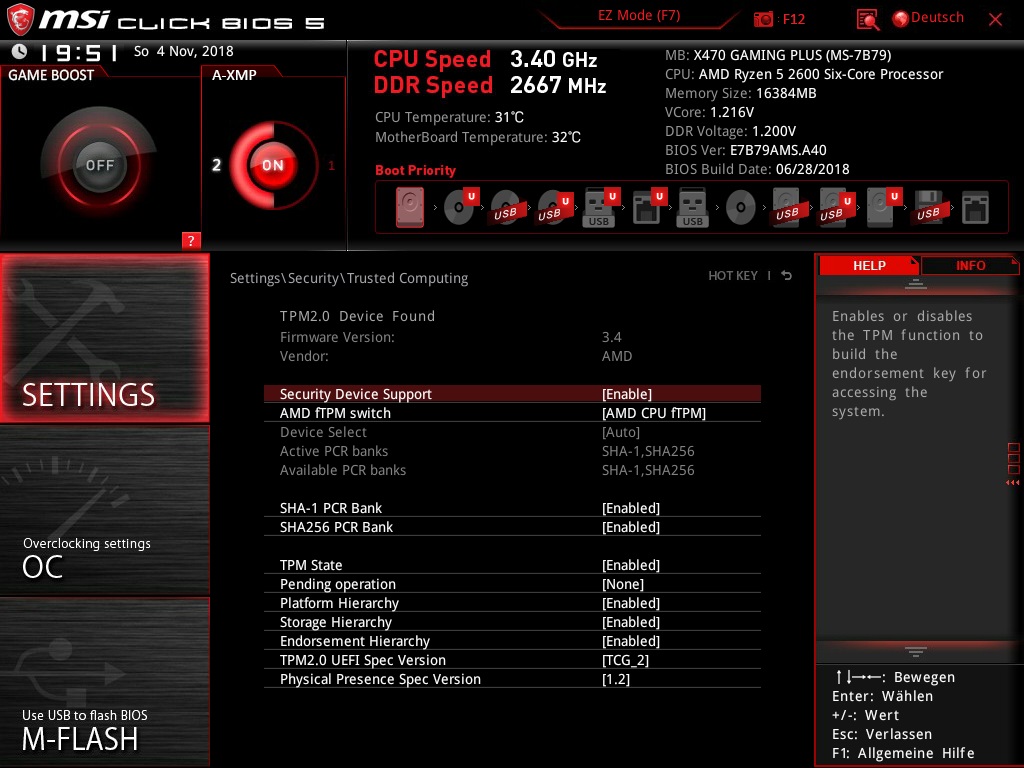1024x768 pixels.
Task: Click the Deutsch language globe icon
Action: (x=901, y=19)
